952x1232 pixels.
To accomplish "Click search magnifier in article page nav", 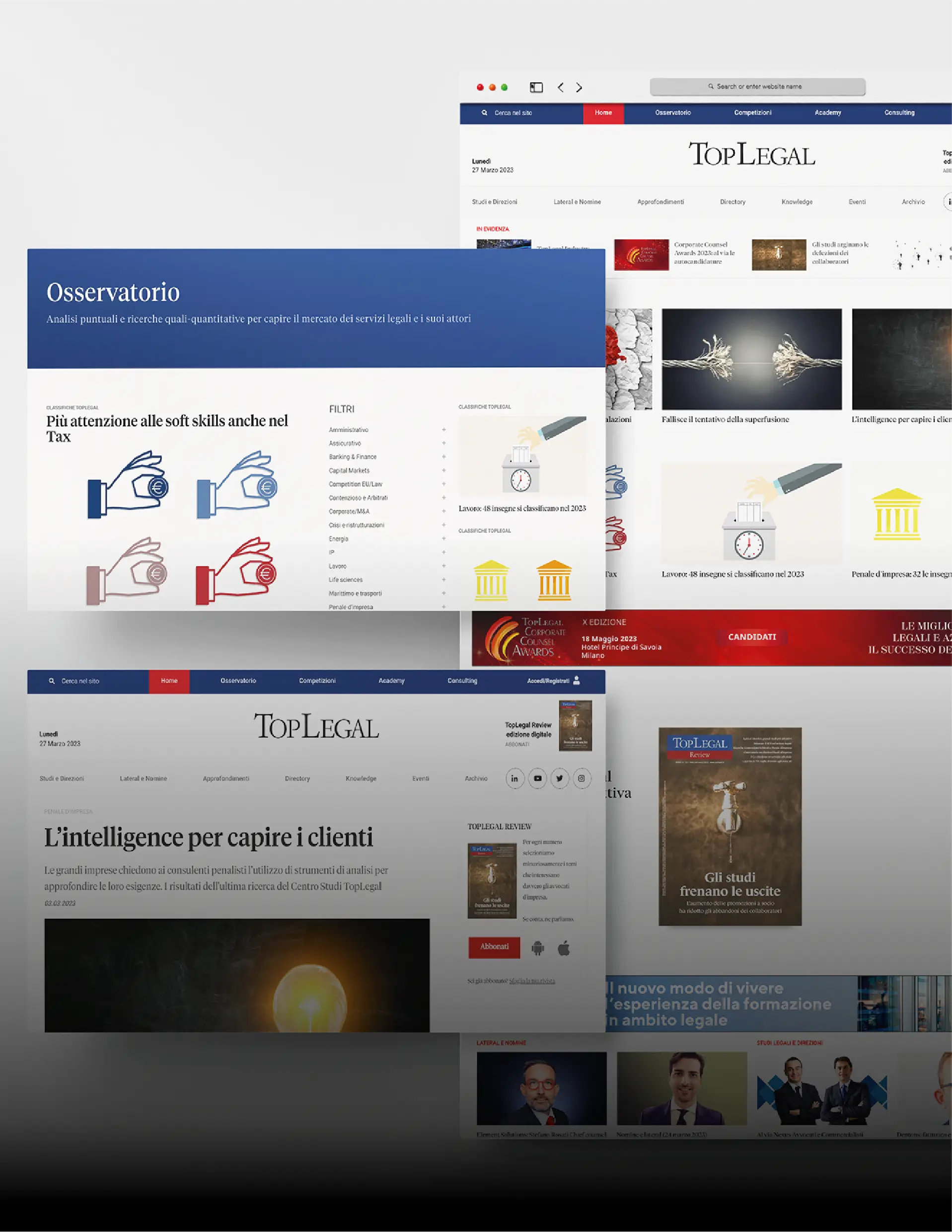I will (51, 681).
